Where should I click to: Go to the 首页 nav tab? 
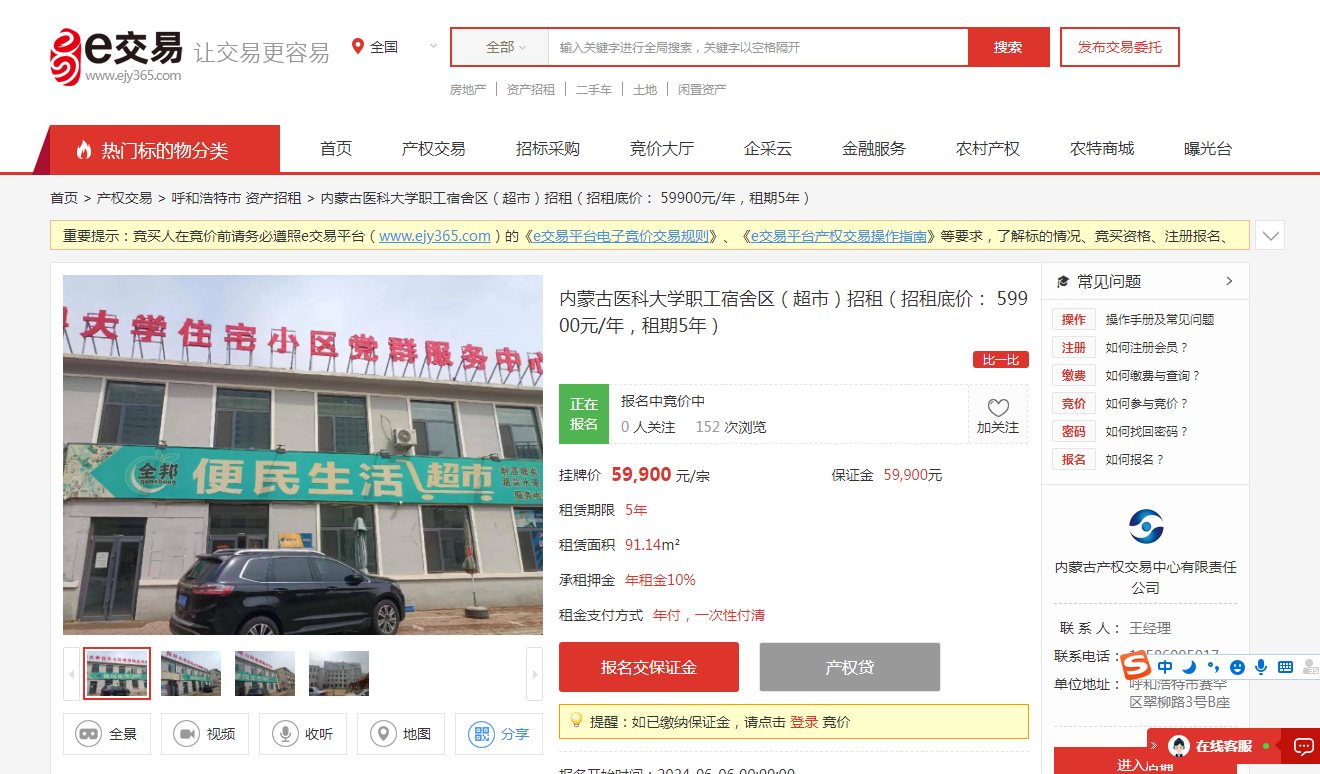coord(336,149)
